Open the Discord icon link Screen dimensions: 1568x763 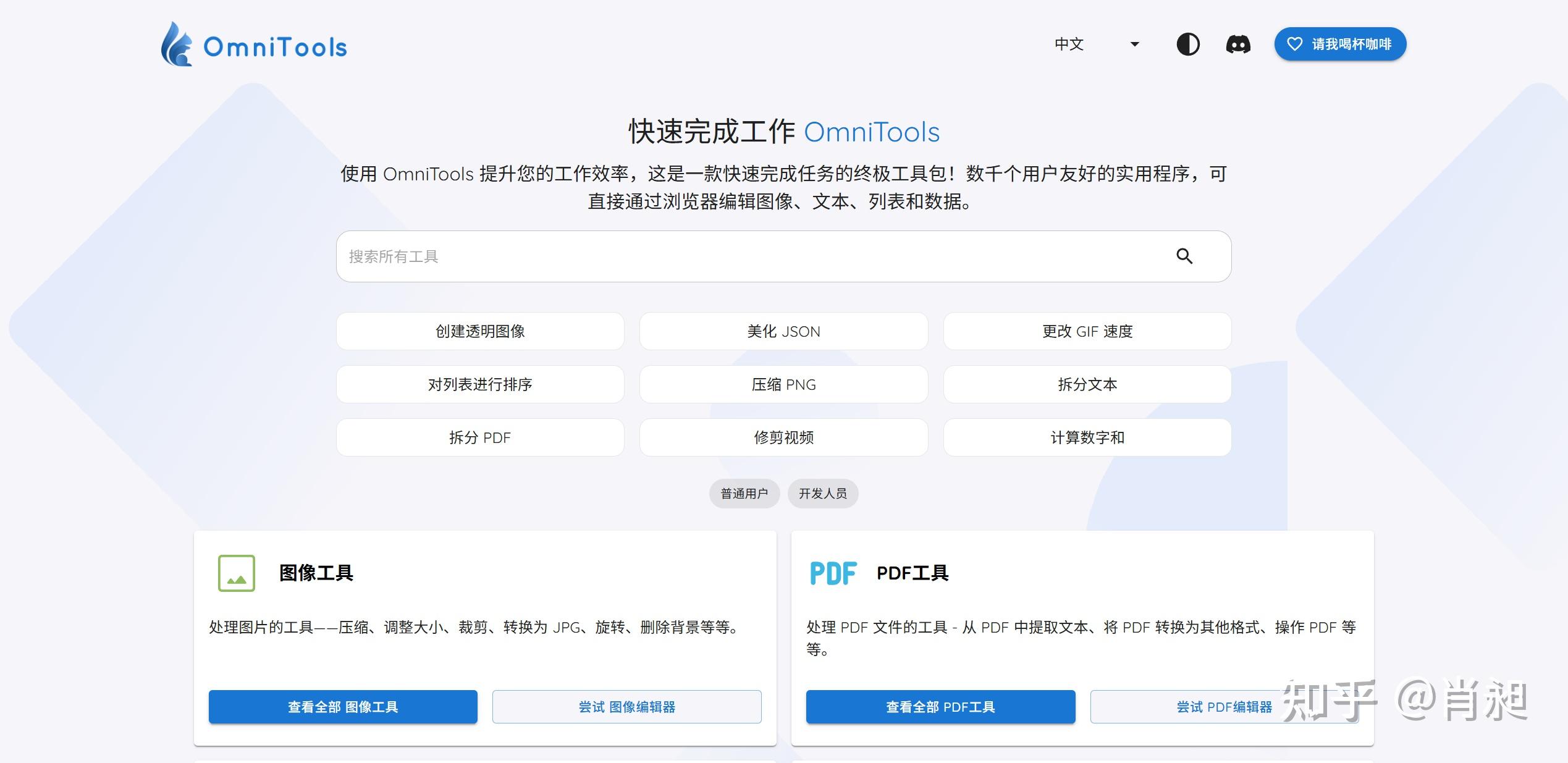click(x=1238, y=44)
